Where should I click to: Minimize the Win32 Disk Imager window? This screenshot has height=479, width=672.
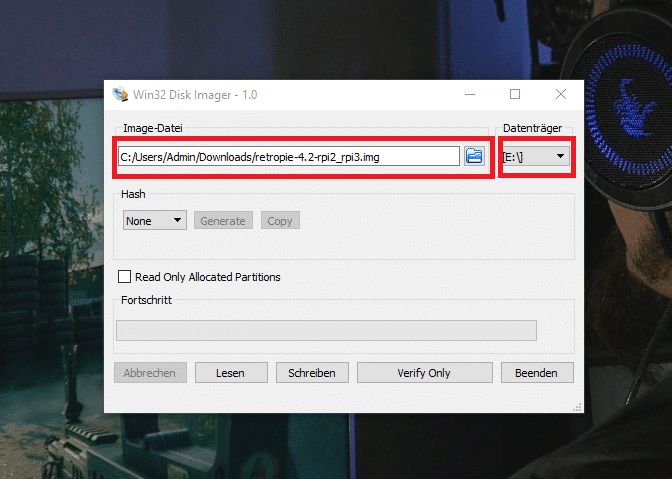470,94
